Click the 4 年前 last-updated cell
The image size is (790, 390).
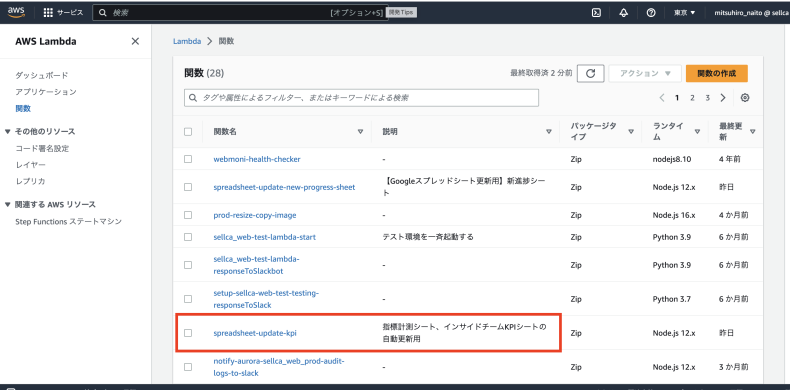[730, 159]
